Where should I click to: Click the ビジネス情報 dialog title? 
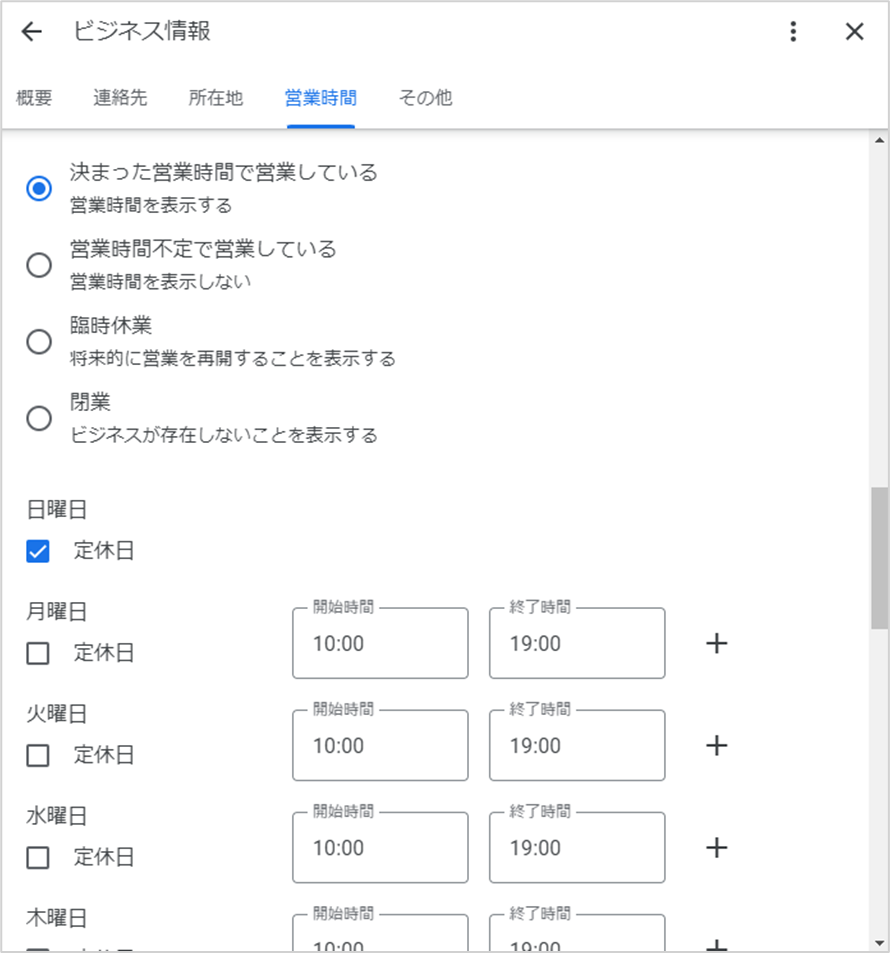[142, 31]
